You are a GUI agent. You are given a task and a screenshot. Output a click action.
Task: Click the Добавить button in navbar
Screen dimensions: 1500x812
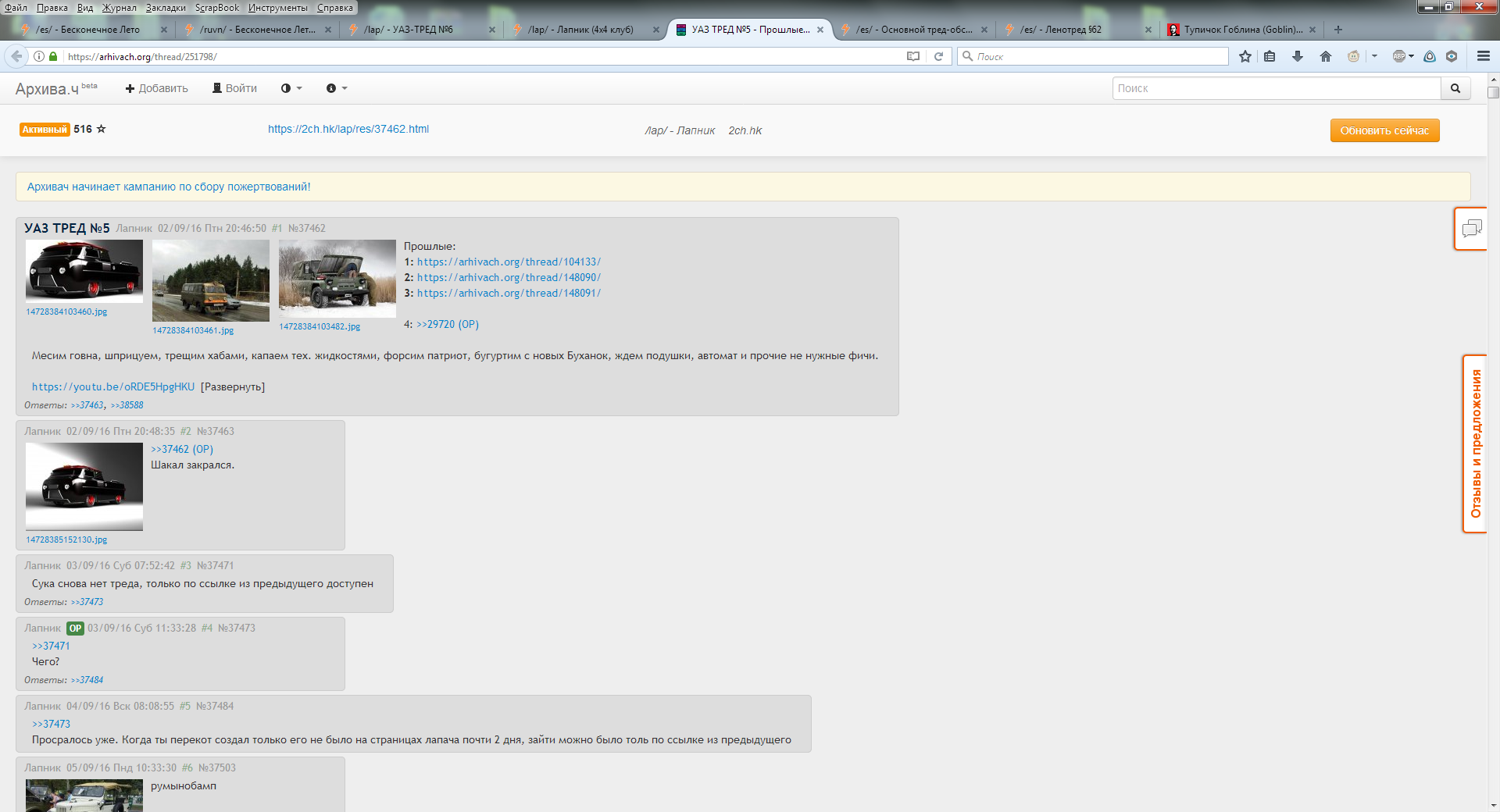click(156, 88)
